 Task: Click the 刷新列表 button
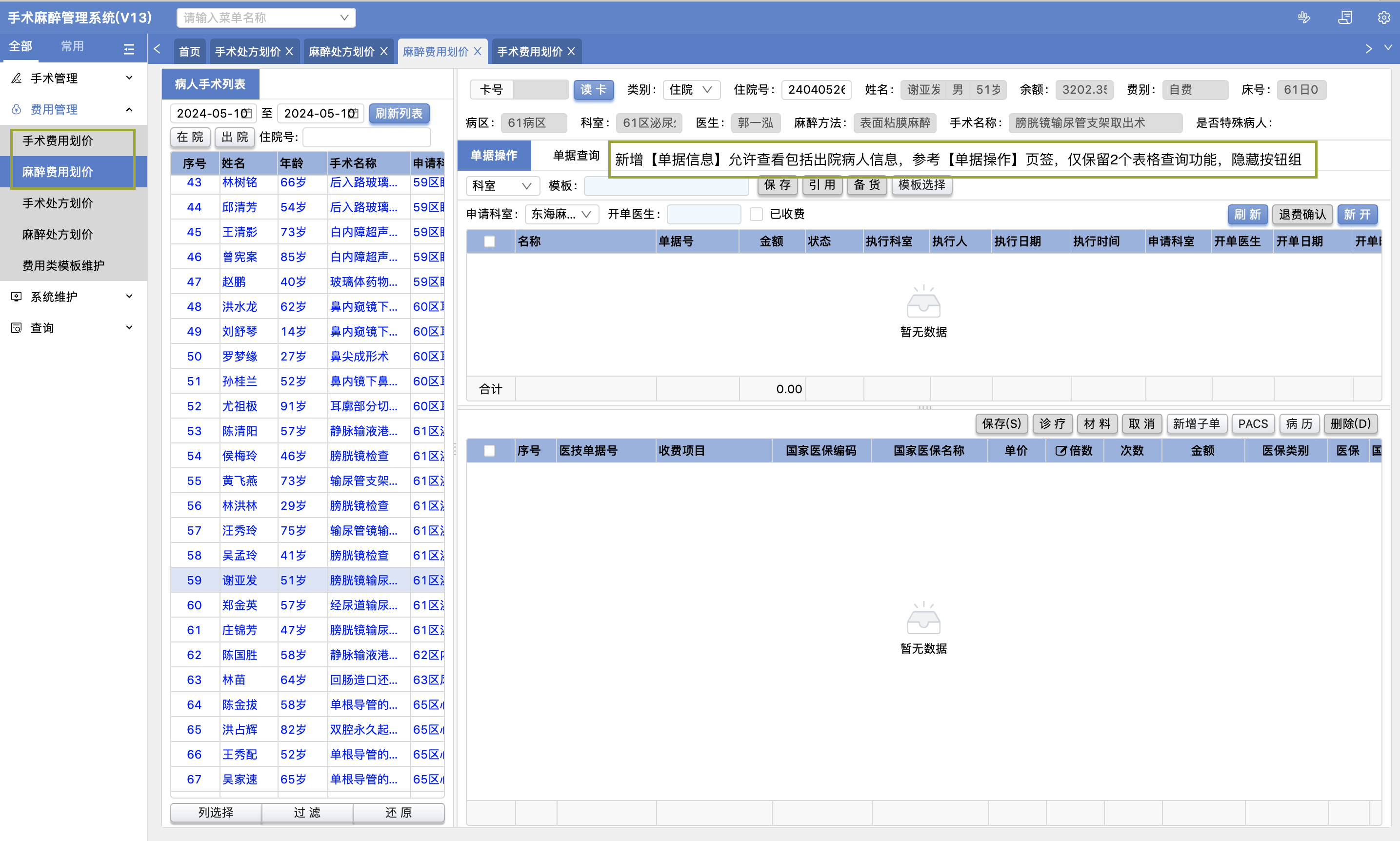[399, 113]
